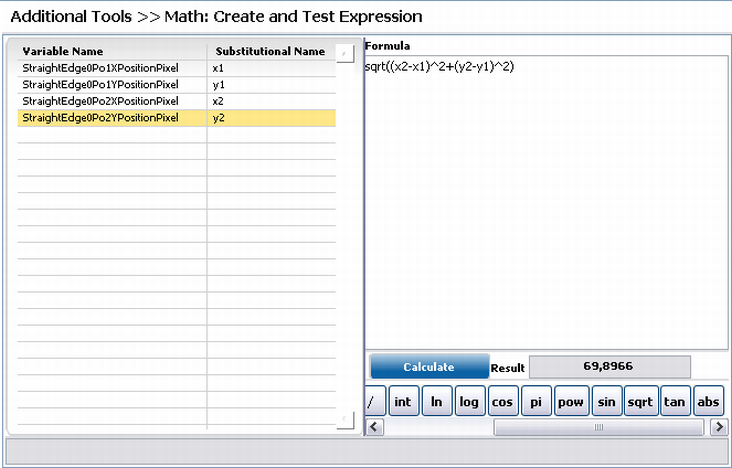
Task: Insert the ln function
Action: point(436,401)
